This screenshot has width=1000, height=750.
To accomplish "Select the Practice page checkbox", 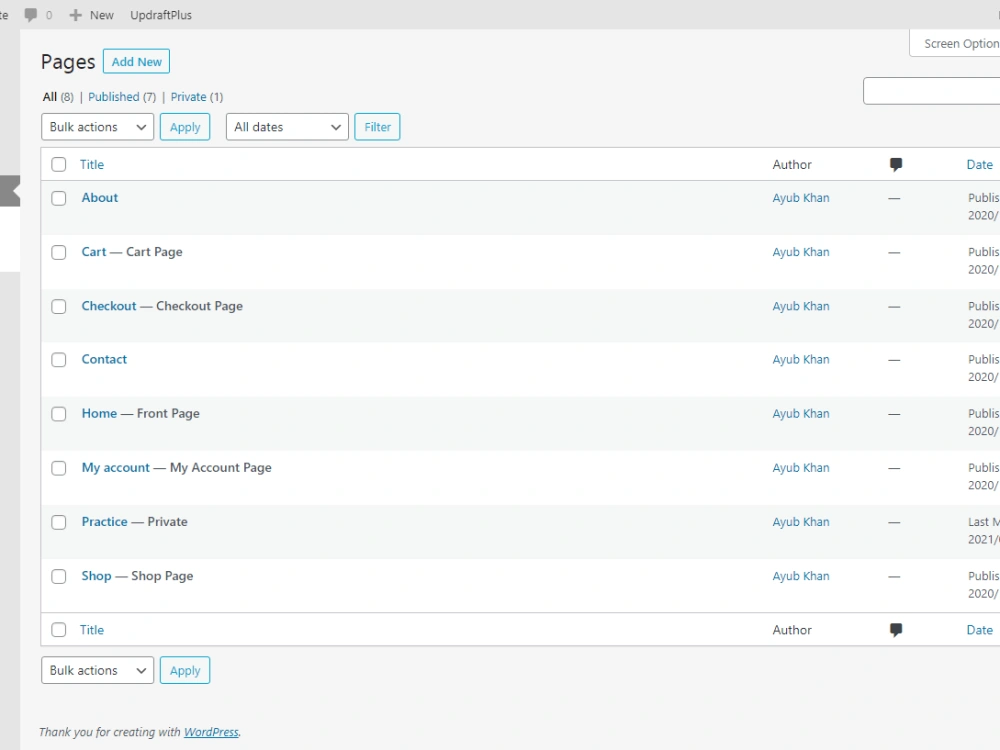I will [59, 522].
